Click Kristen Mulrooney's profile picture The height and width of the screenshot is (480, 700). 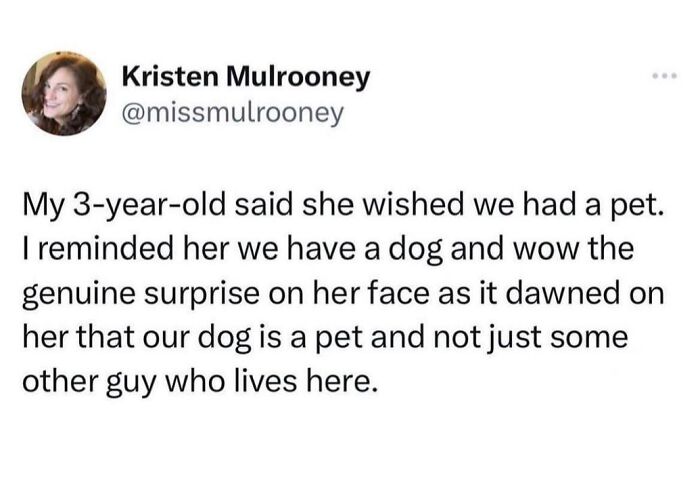click(64, 93)
